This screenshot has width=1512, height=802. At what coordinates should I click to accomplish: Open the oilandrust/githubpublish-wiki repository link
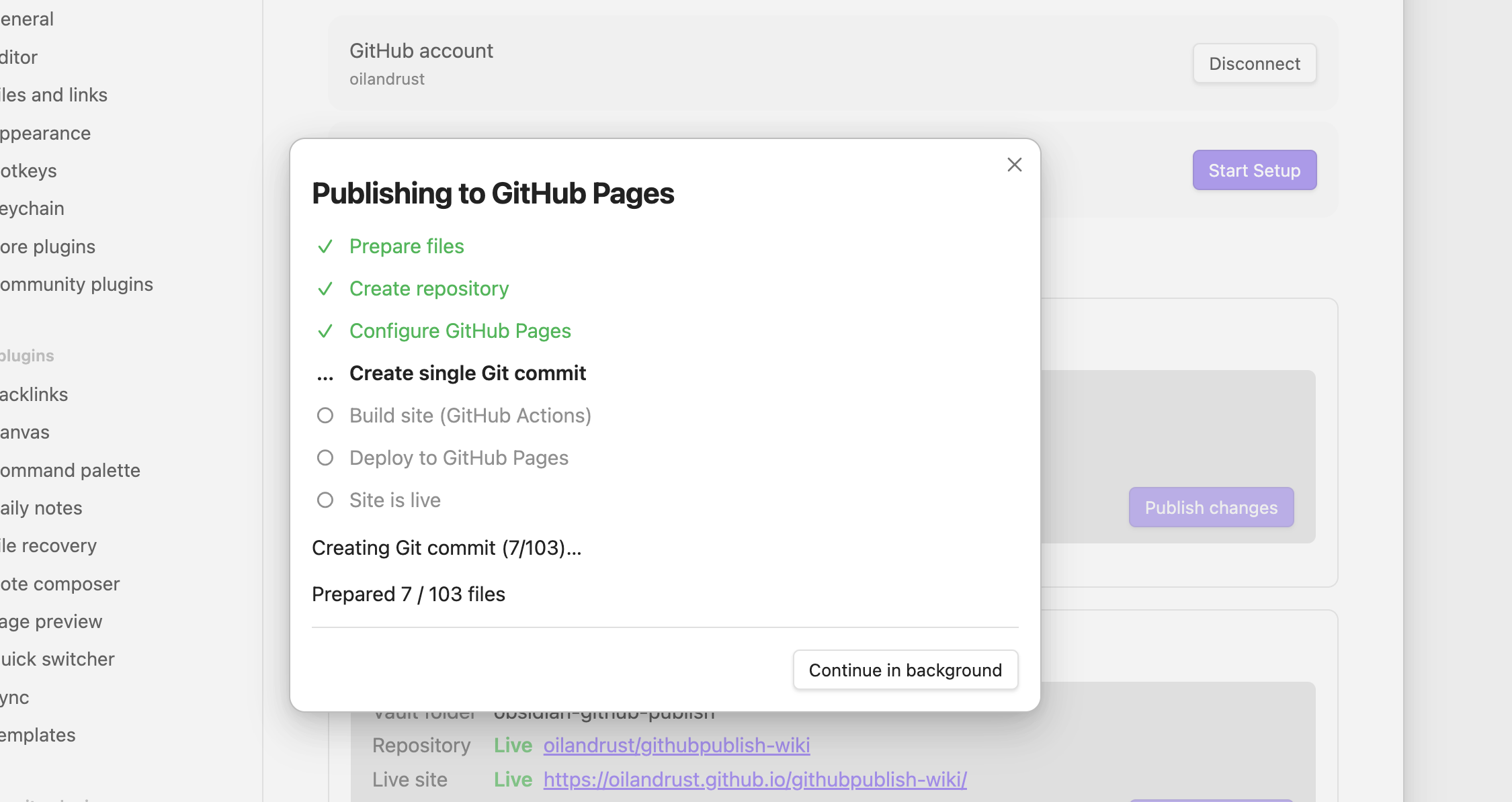676,745
